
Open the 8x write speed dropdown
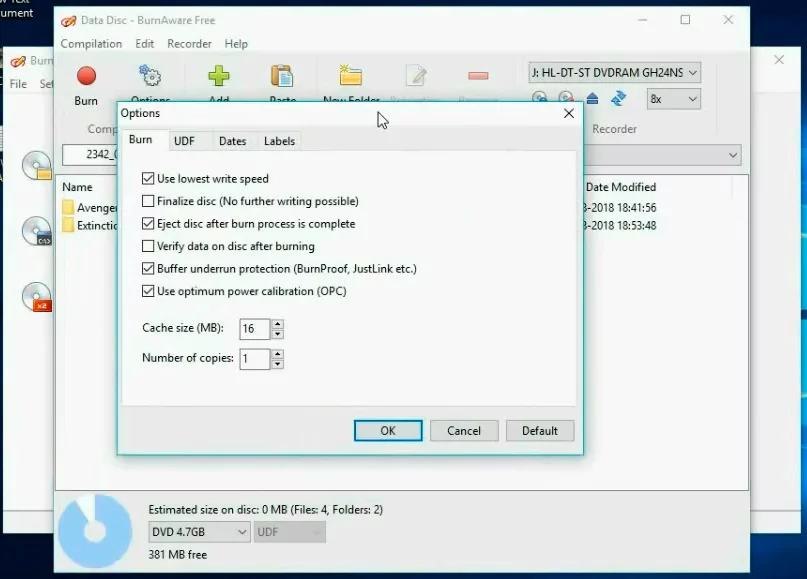[x=673, y=99]
